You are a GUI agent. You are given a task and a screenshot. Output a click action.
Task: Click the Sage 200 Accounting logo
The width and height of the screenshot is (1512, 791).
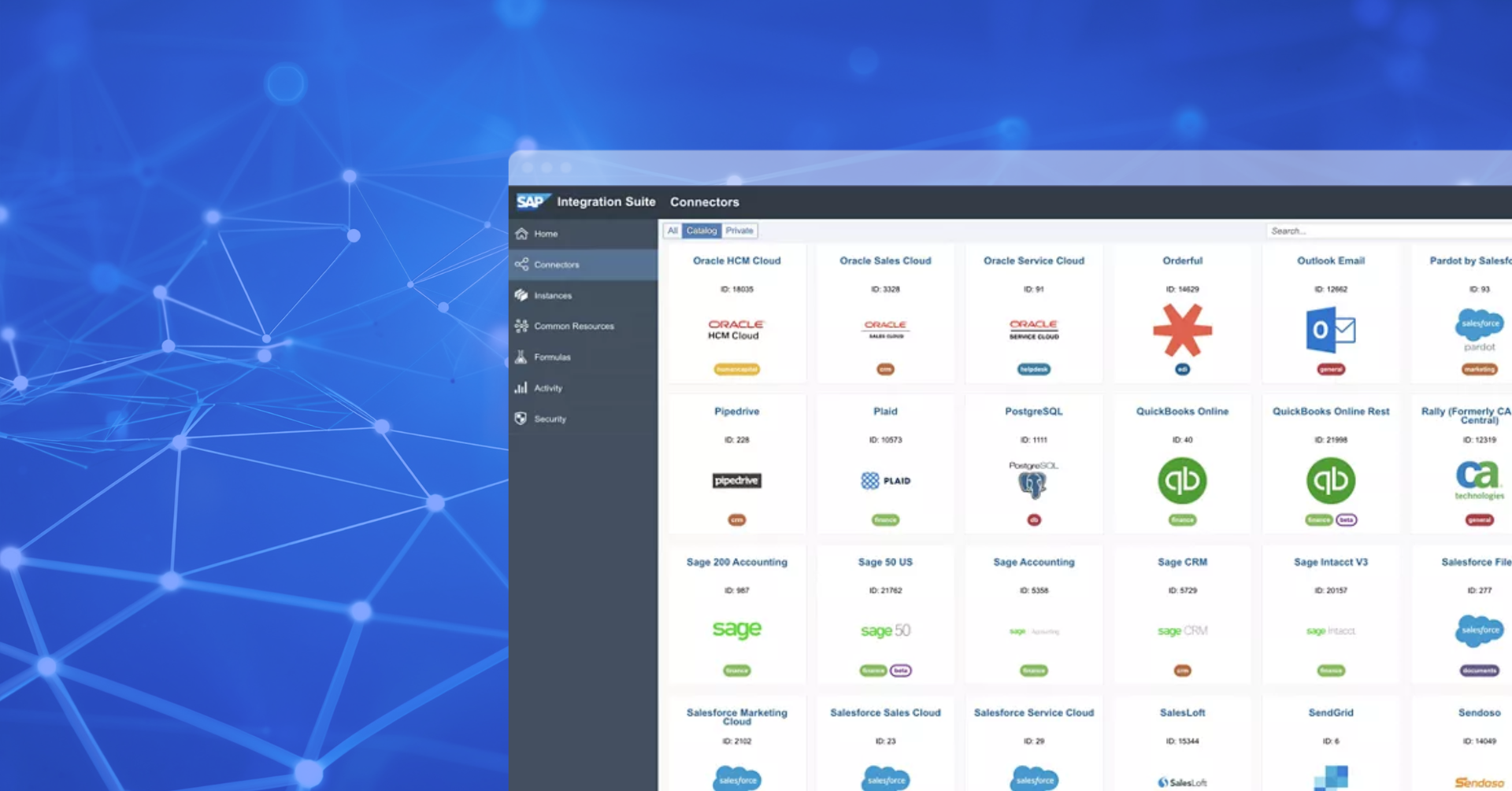pos(737,629)
